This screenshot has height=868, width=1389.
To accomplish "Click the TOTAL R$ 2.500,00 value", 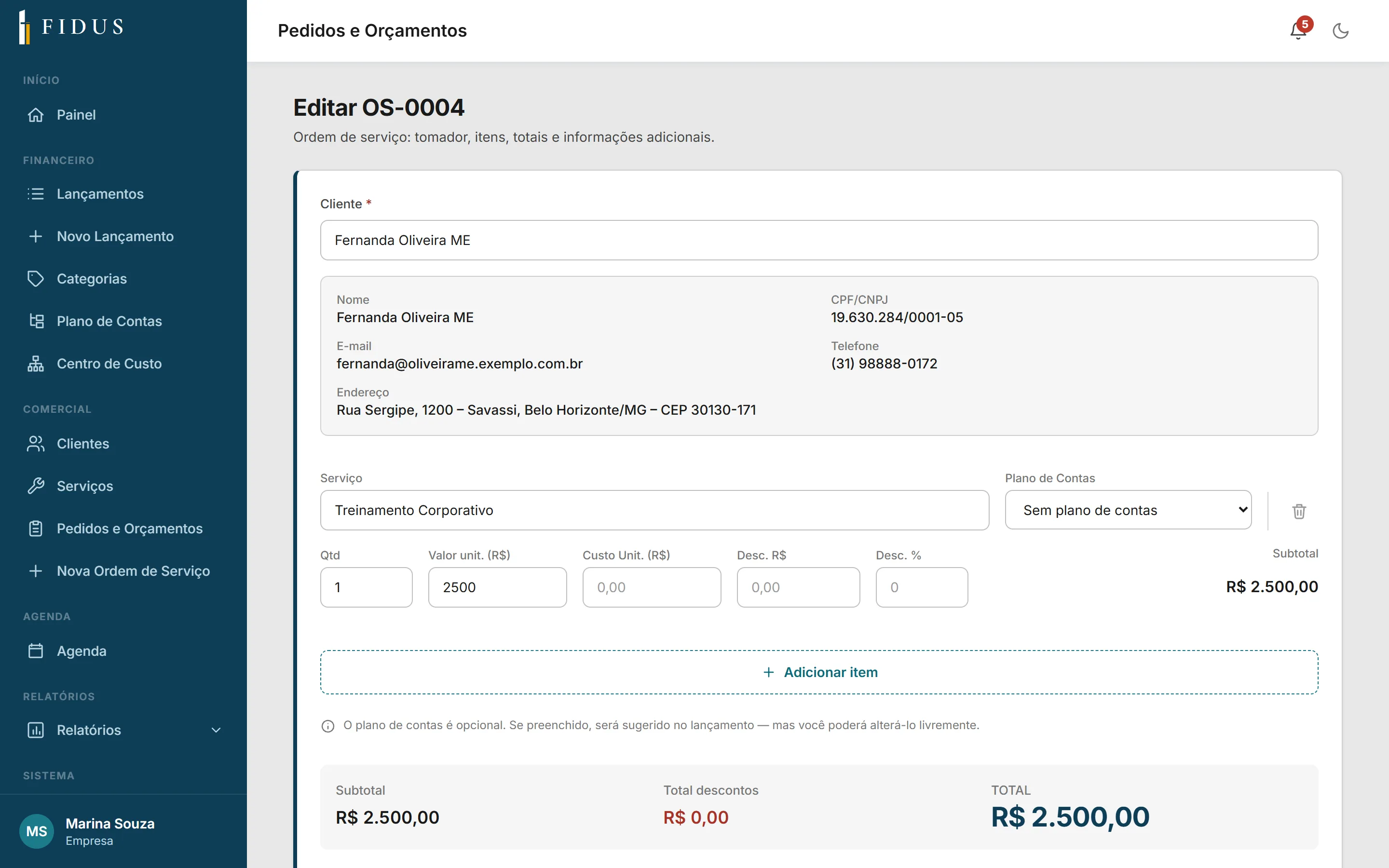I will (x=1070, y=817).
